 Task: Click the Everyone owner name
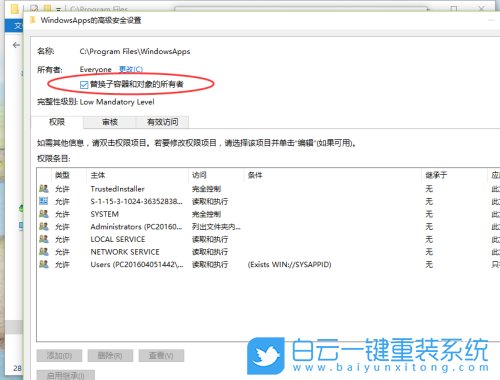tap(95, 69)
